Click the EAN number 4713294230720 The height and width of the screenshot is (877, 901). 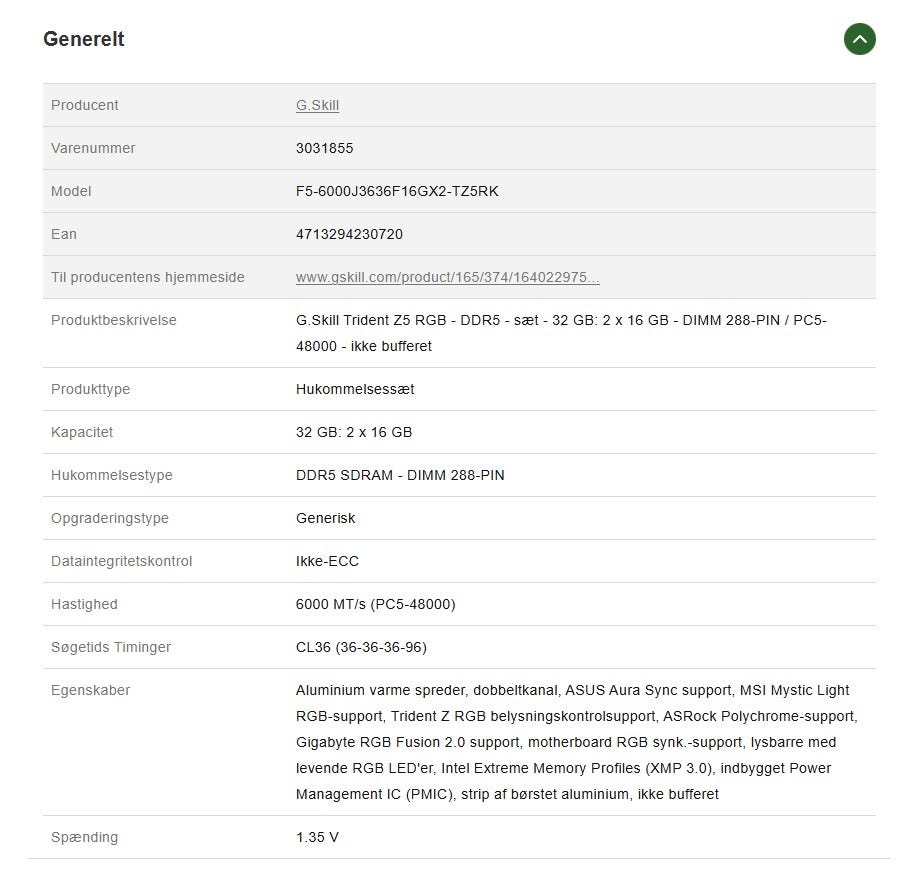(349, 234)
